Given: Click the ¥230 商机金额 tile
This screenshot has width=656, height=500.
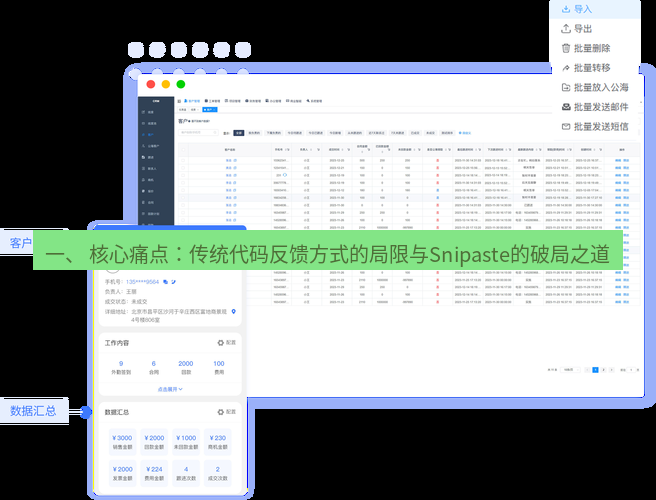Looking at the screenshot, I should (218, 442).
